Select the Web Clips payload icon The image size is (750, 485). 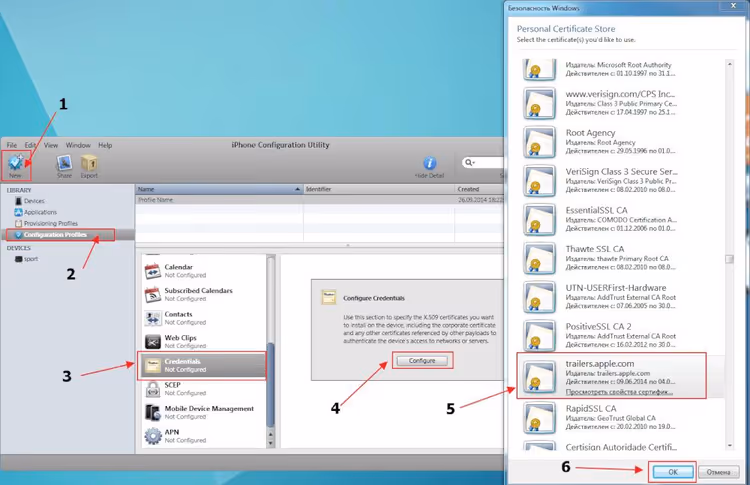153,342
